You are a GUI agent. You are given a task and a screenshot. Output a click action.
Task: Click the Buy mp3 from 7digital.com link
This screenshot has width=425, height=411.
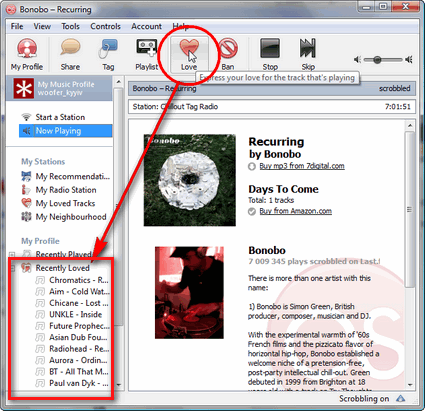pyautogui.click(x=302, y=166)
